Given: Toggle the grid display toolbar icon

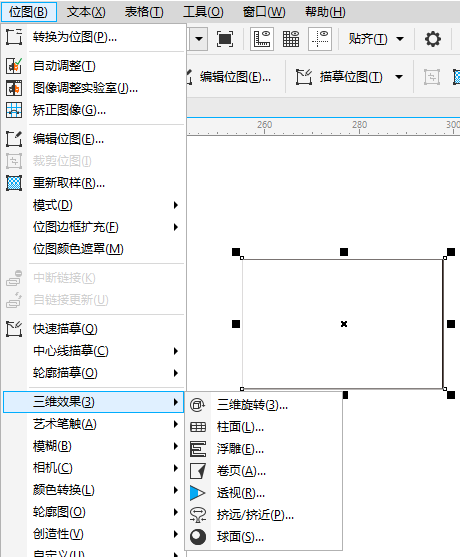Looking at the screenshot, I should tap(291, 39).
